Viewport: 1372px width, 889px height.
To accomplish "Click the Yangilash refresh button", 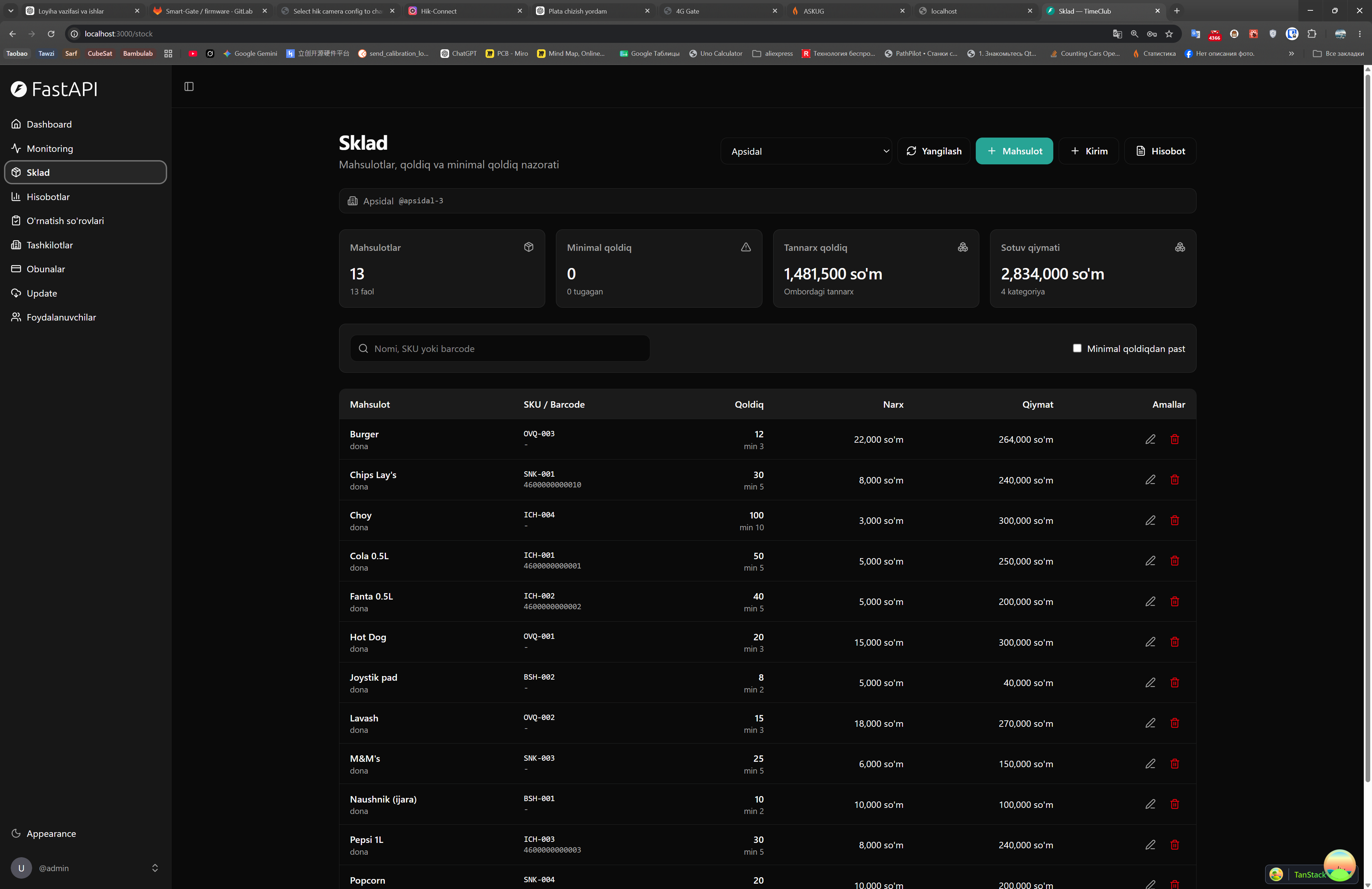I will coord(933,151).
